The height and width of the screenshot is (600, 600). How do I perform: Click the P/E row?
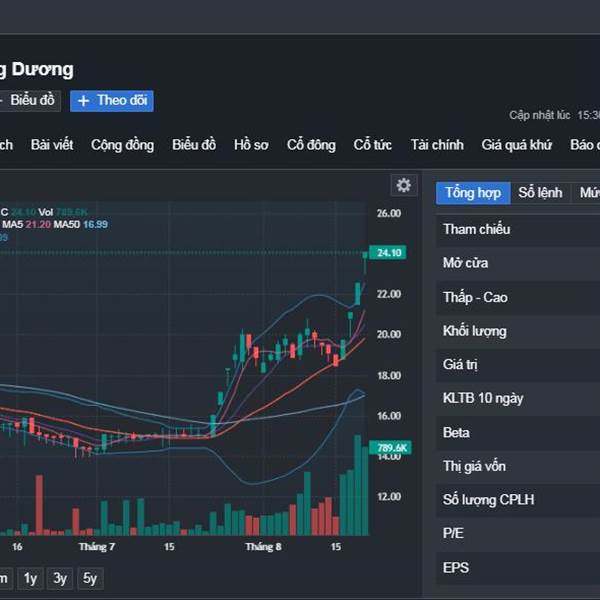tap(518, 533)
